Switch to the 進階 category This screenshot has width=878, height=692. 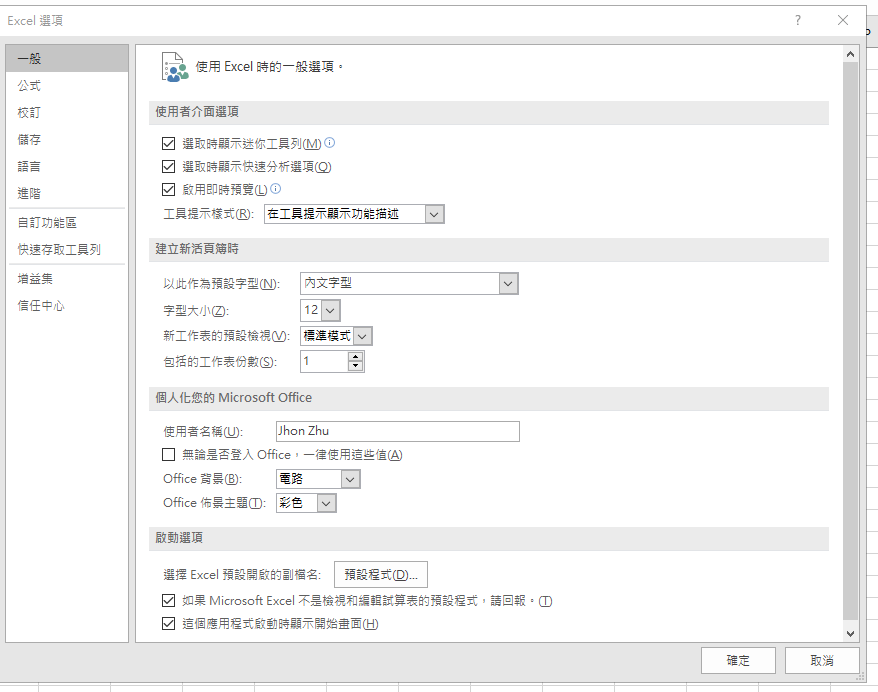coord(67,193)
